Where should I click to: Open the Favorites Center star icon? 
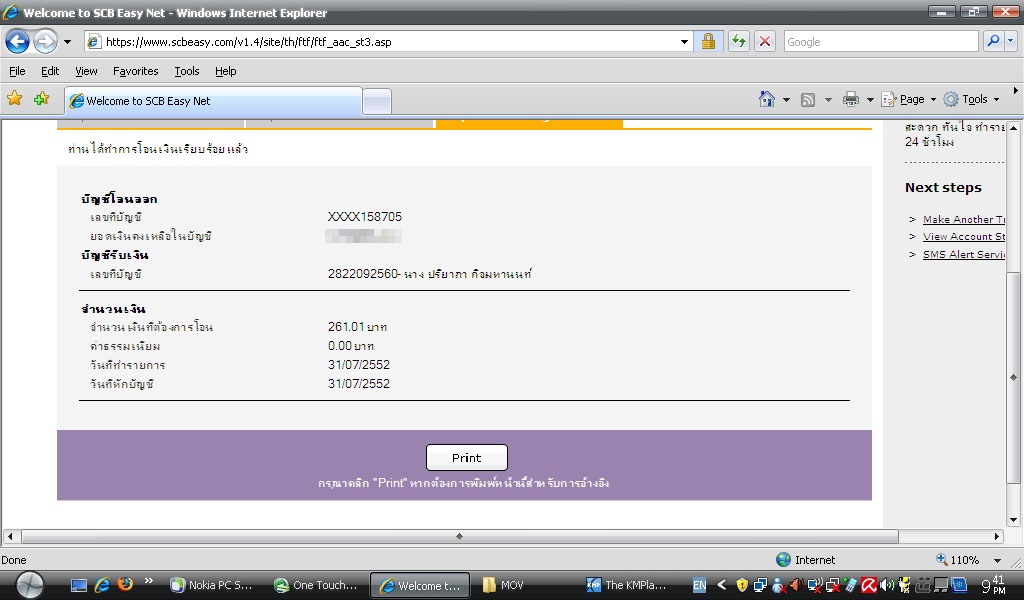14,99
